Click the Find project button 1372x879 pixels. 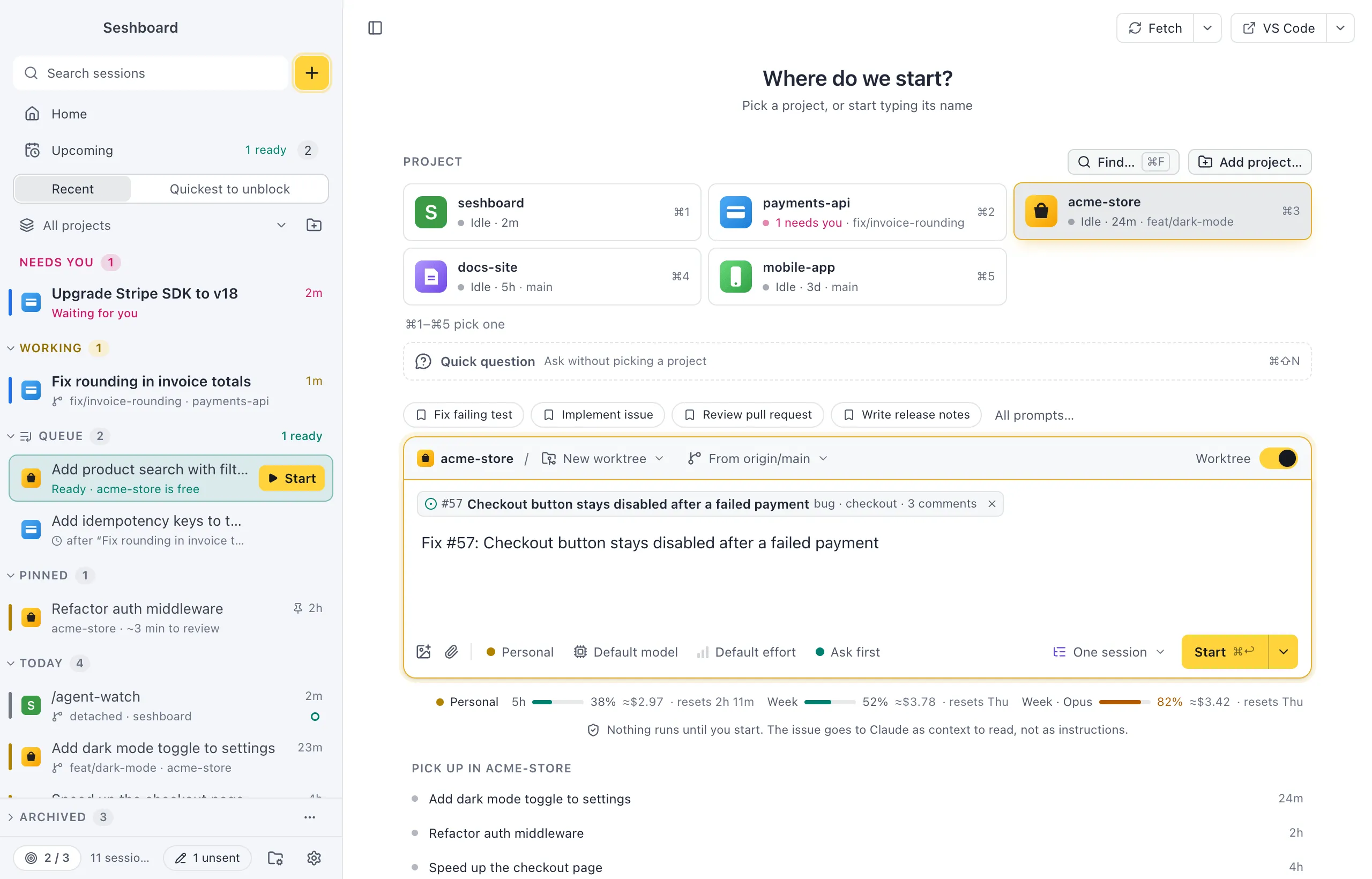[x=1123, y=162]
